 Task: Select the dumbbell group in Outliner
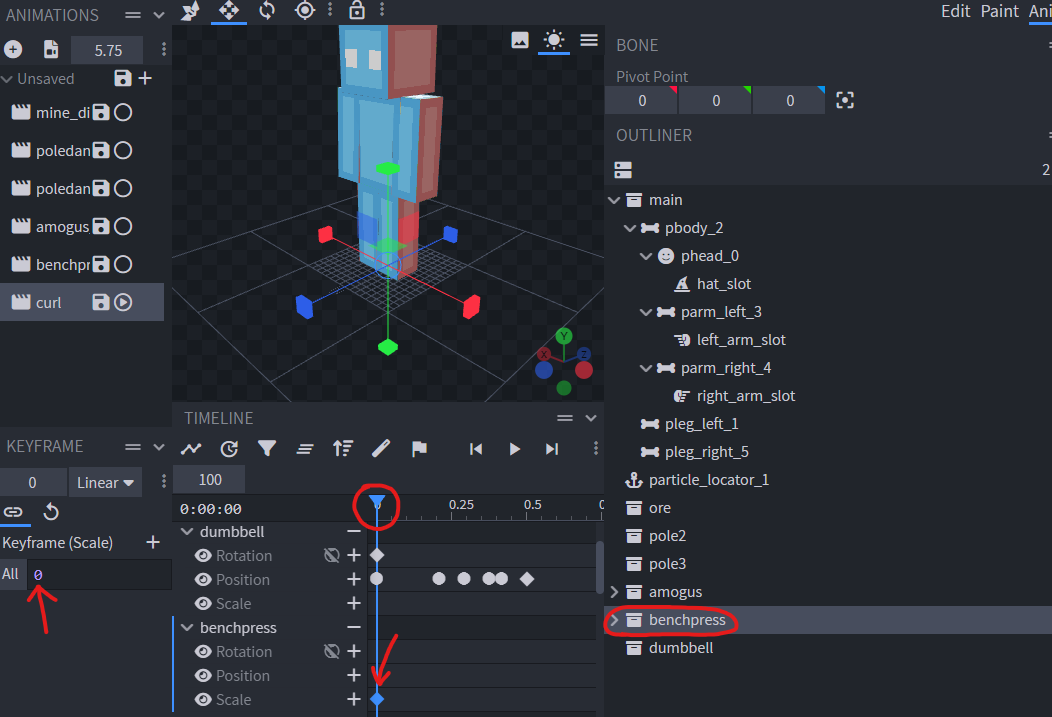(x=681, y=648)
